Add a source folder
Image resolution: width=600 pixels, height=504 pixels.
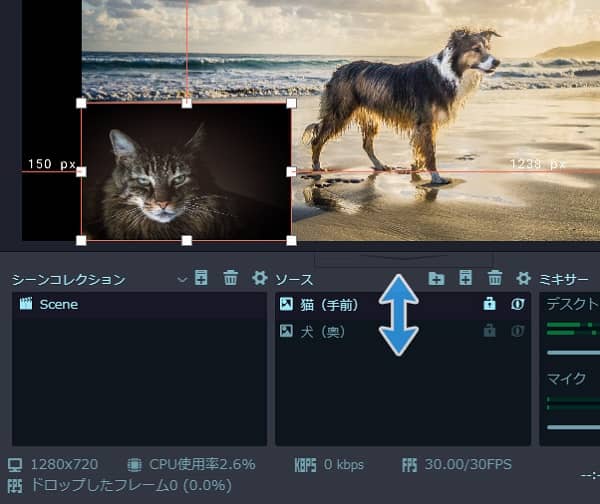pyautogui.click(x=436, y=278)
